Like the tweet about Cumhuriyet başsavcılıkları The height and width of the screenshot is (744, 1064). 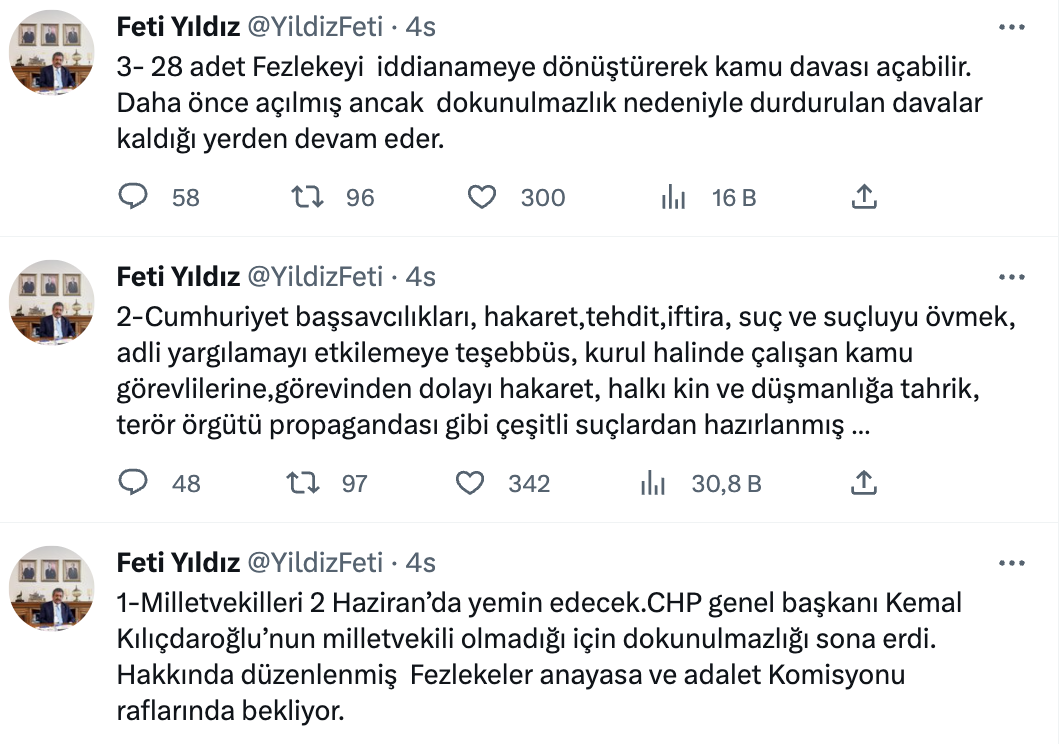(481, 483)
